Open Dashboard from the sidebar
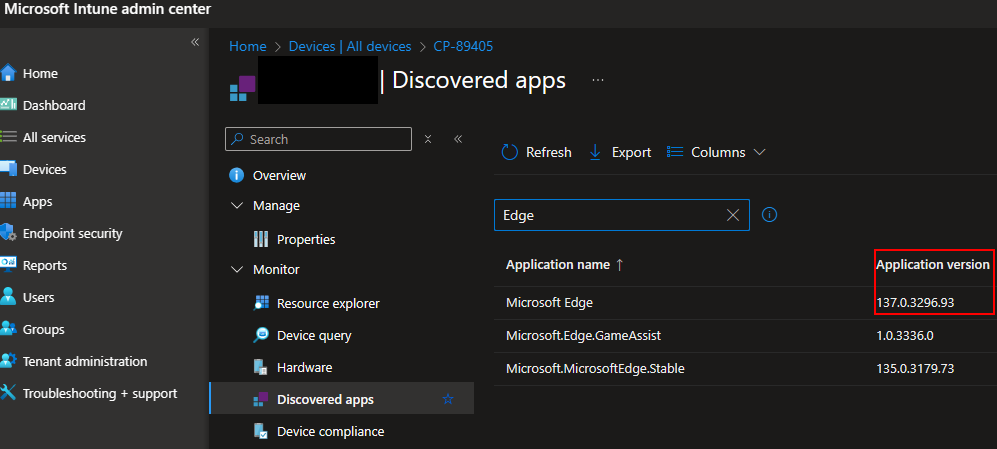 (x=54, y=105)
